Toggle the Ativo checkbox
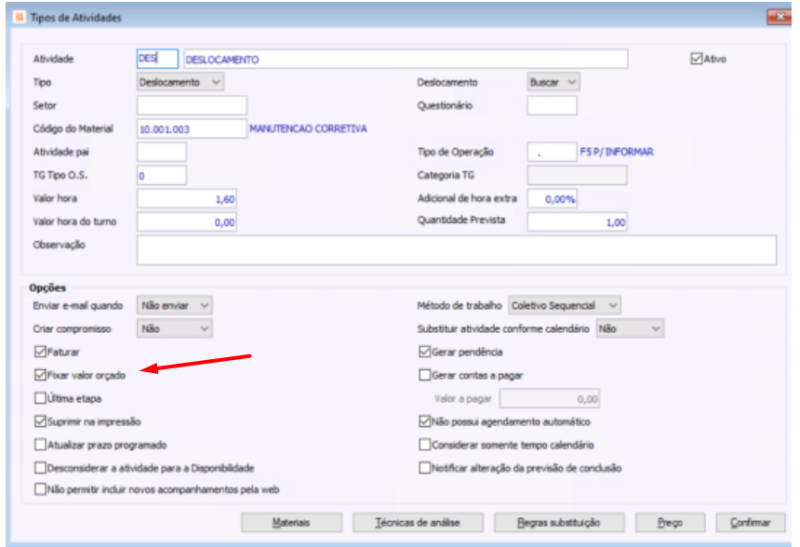 click(696, 59)
